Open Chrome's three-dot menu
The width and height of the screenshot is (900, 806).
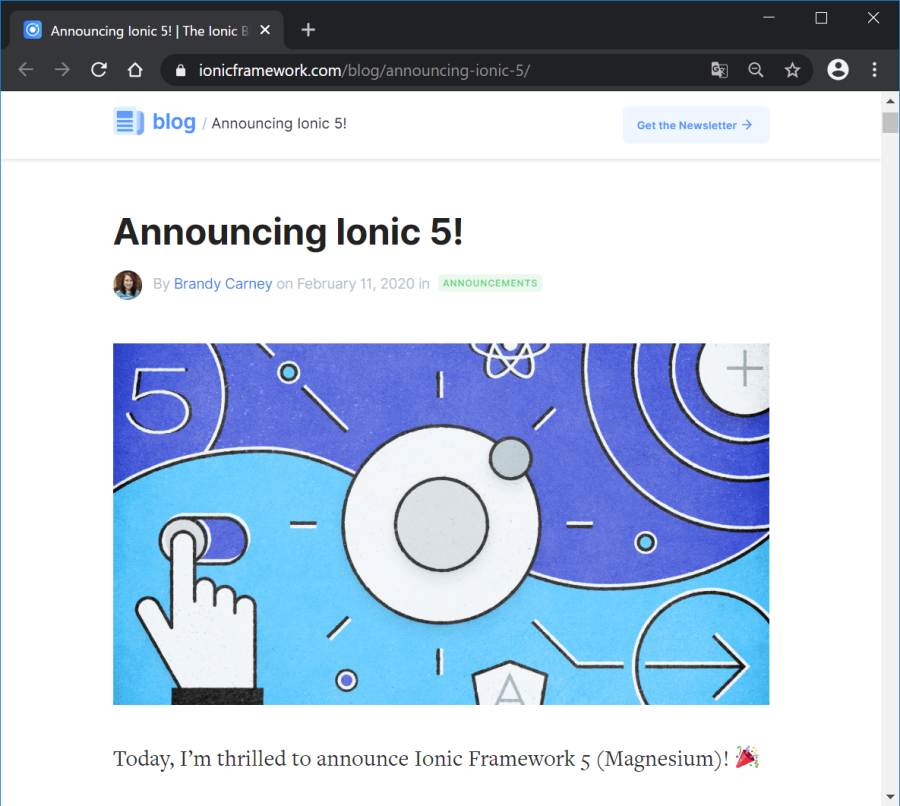(x=874, y=70)
